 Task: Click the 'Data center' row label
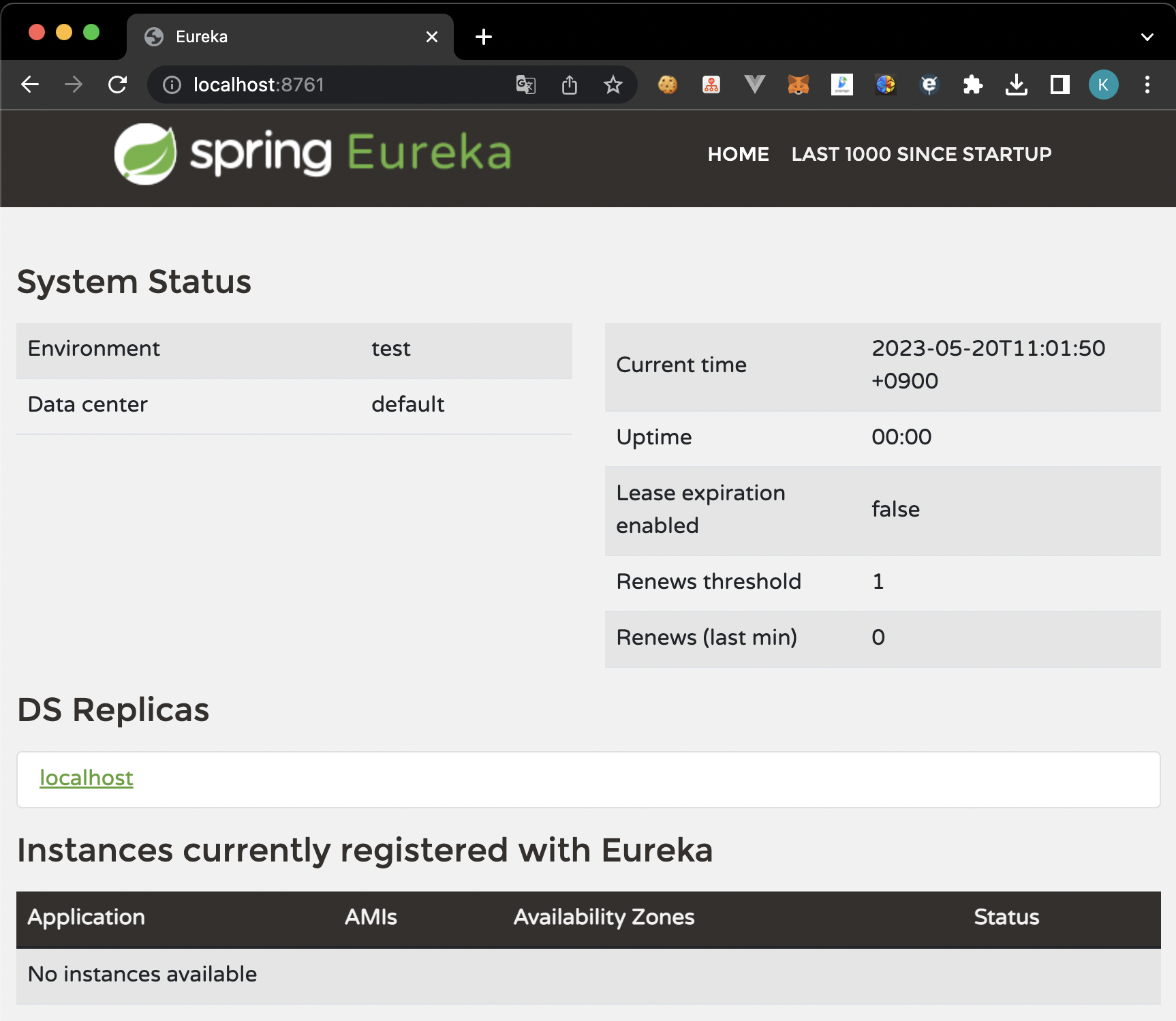coord(88,404)
